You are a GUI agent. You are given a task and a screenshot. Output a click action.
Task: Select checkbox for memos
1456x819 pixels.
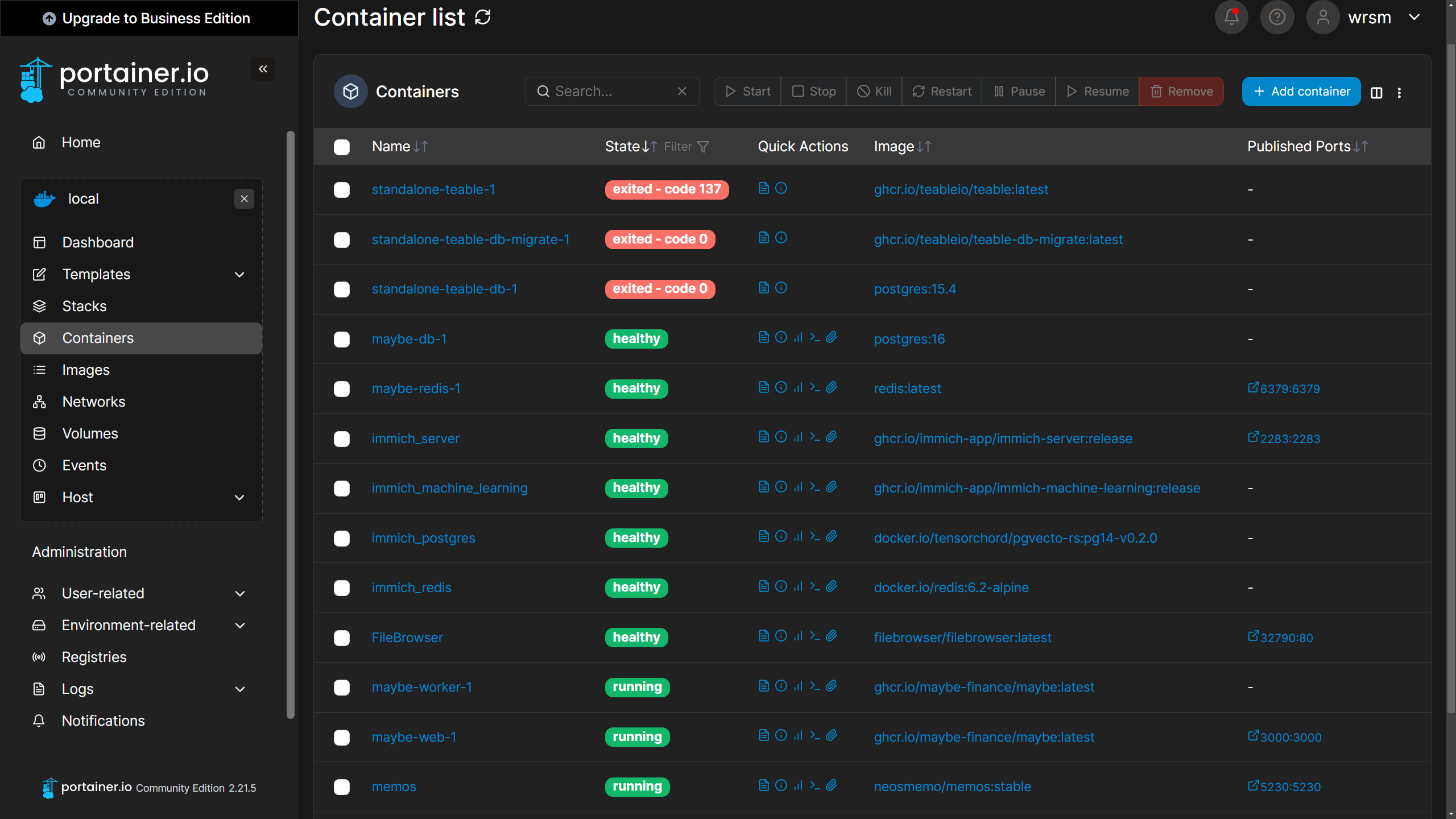pos(342,787)
